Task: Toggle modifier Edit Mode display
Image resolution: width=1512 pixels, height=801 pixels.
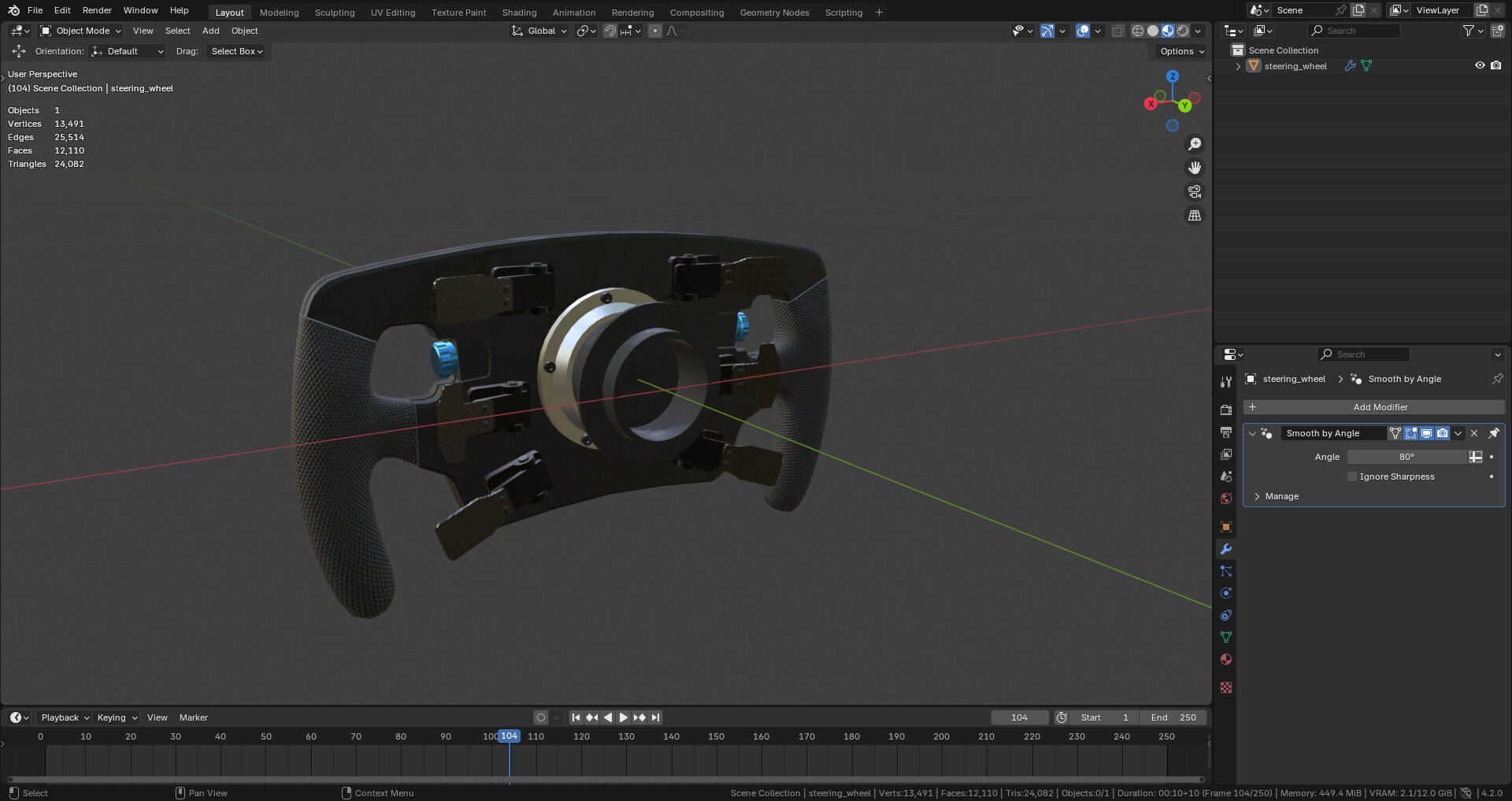Action: (x=1410, y=433)
